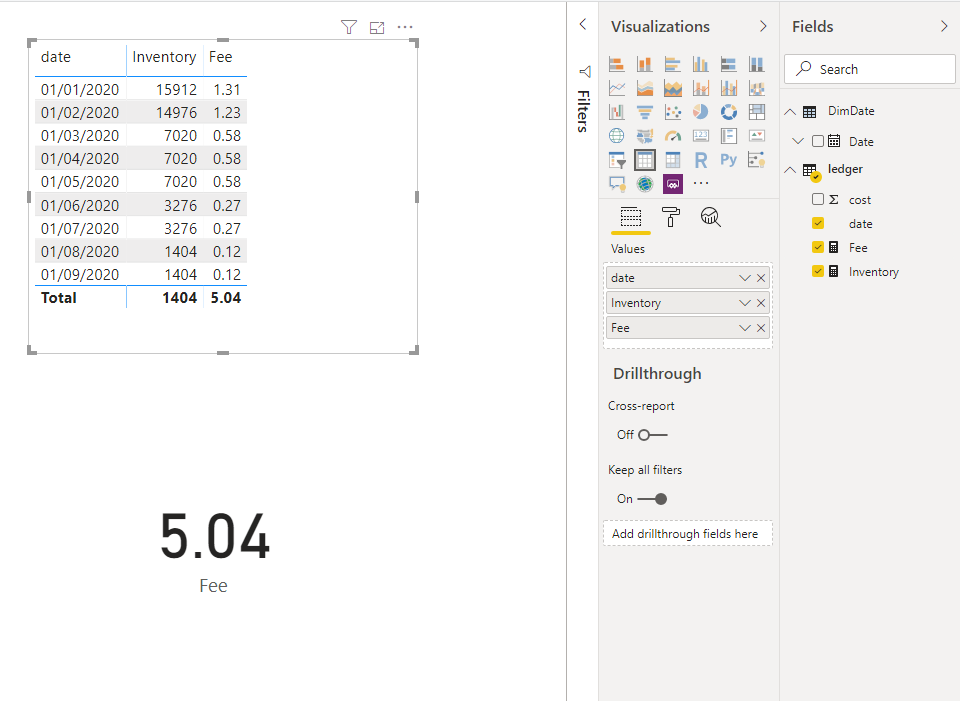Select the clustered bar chart visual
960x701 pixels.
673,64
